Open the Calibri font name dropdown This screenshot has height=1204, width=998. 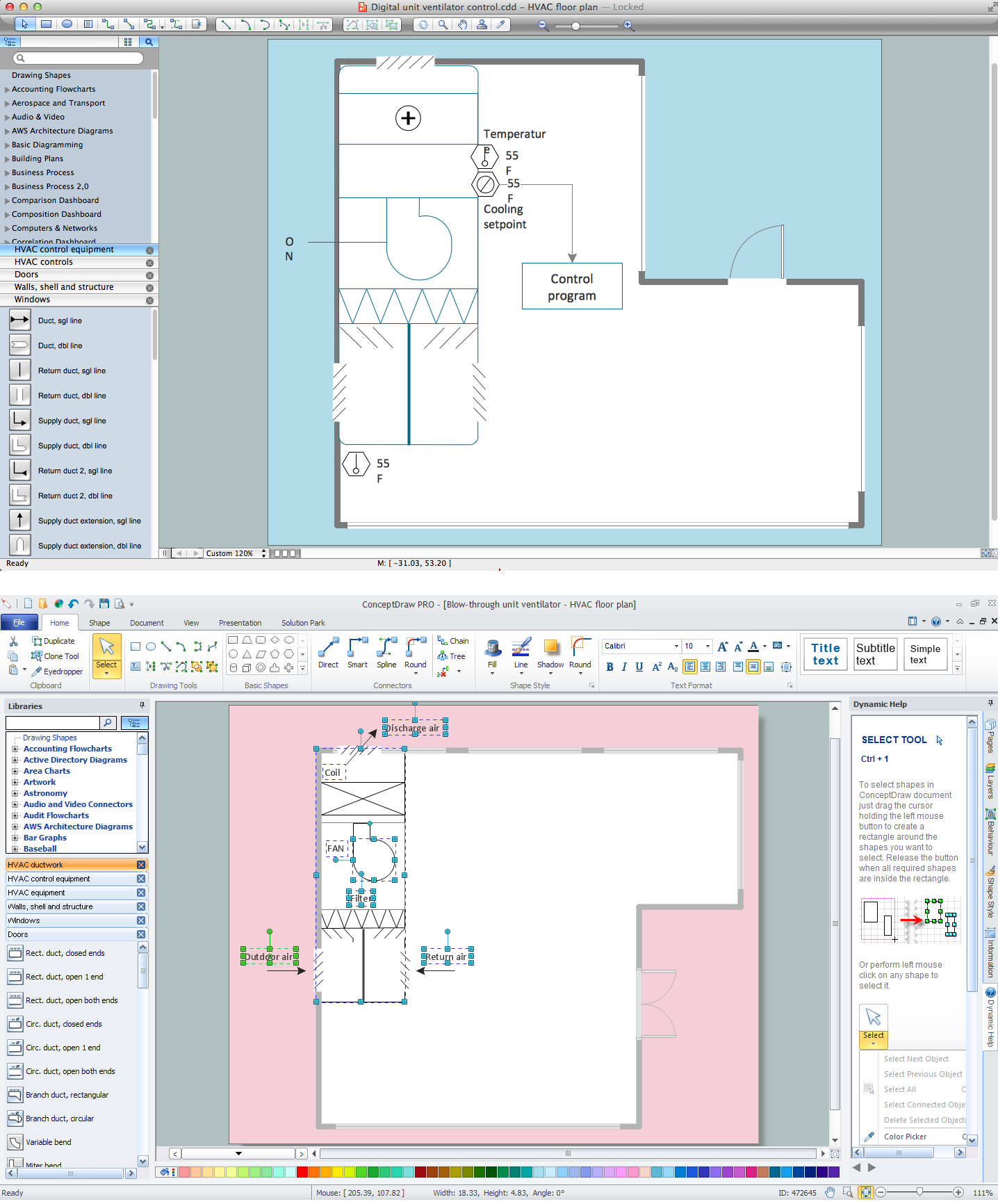(676, 646)
